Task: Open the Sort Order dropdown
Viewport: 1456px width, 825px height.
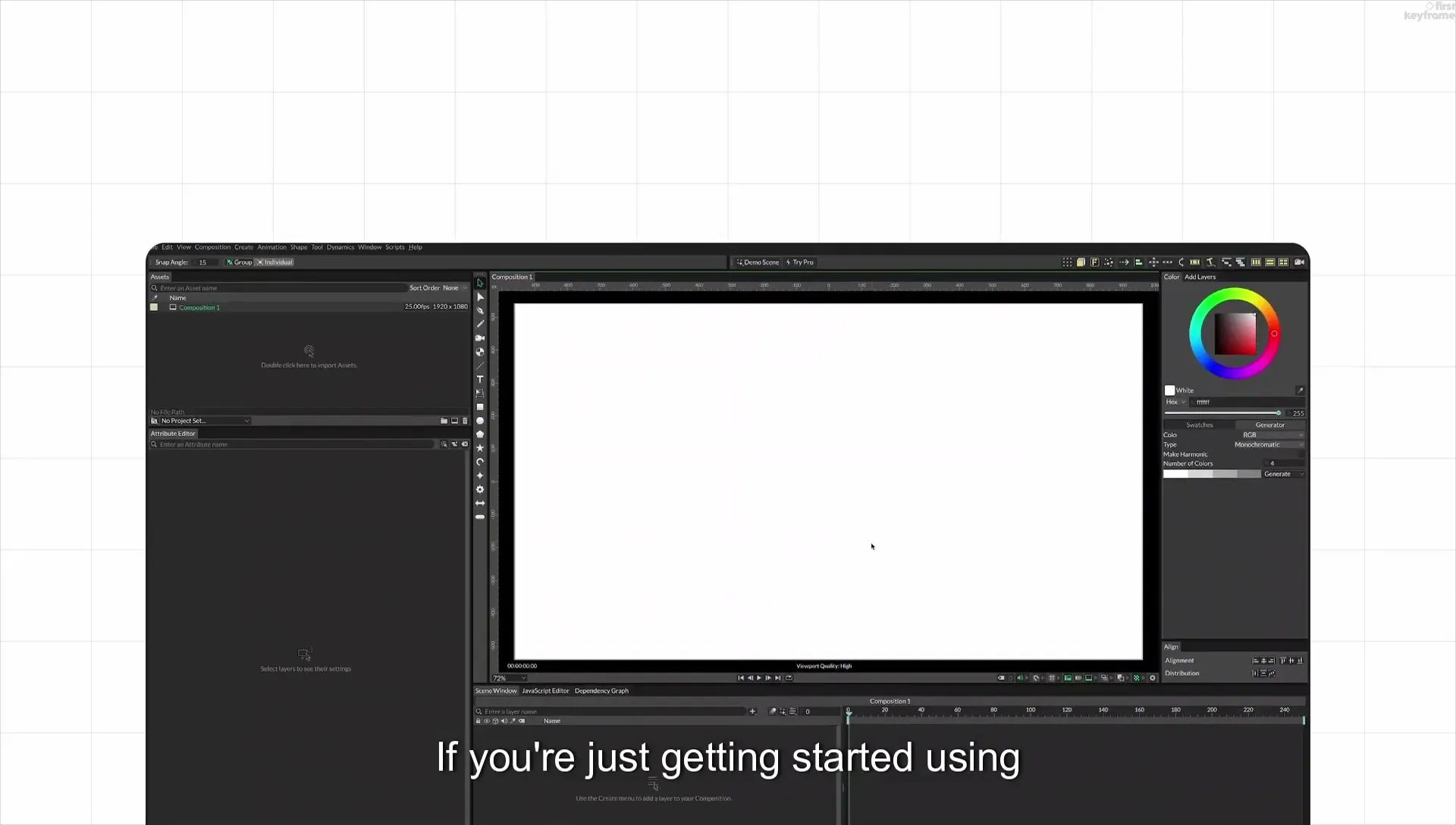Action: (x=455, y=288)
